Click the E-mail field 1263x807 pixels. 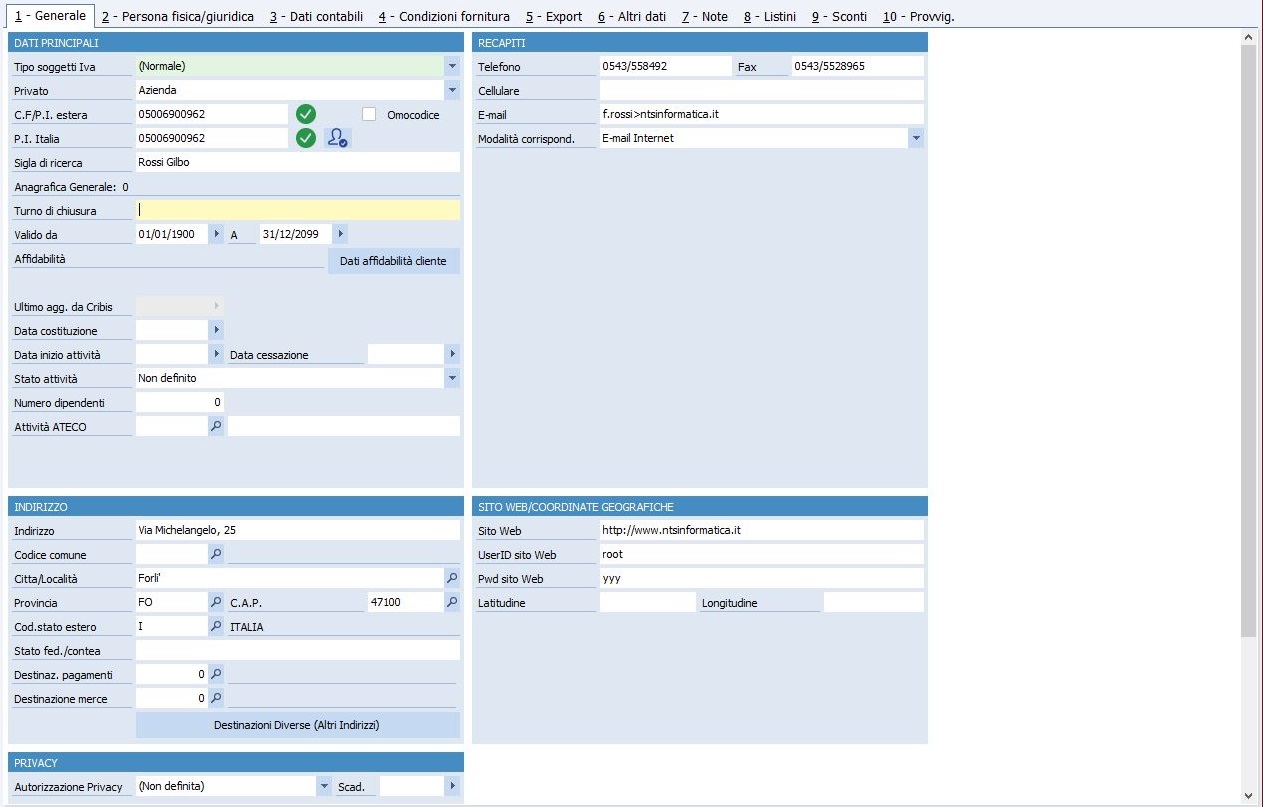(762, 114)
